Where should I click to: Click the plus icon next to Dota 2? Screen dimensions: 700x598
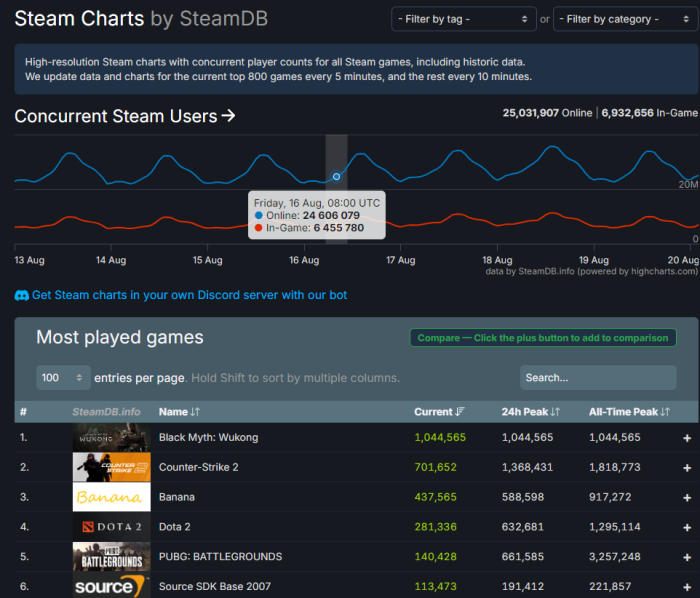pyautogui.click(x=687, y=528)
